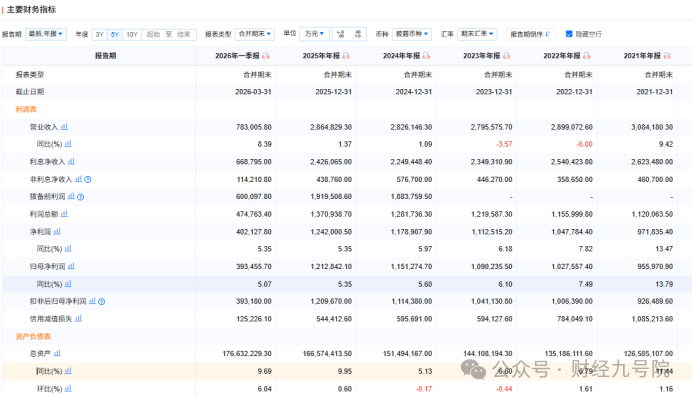The width and height of the screenshot is (692, 397).
Task: Click 2026-03-31 date cell
Action: 253,92
